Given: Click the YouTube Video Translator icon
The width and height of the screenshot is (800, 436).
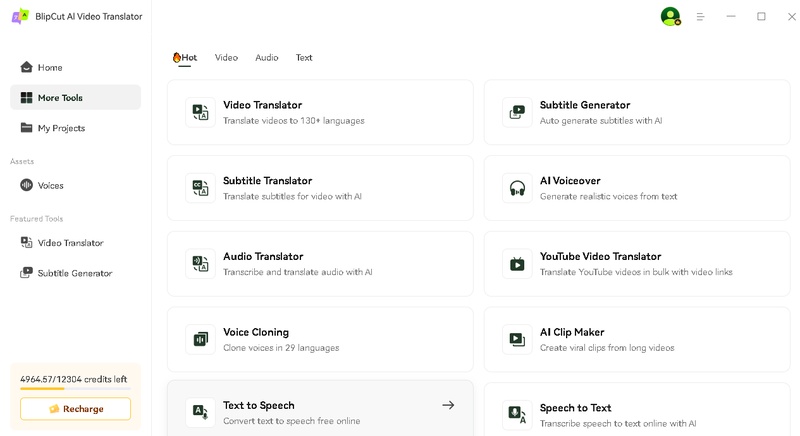Looking at the screenshot, I should (517, 264).
